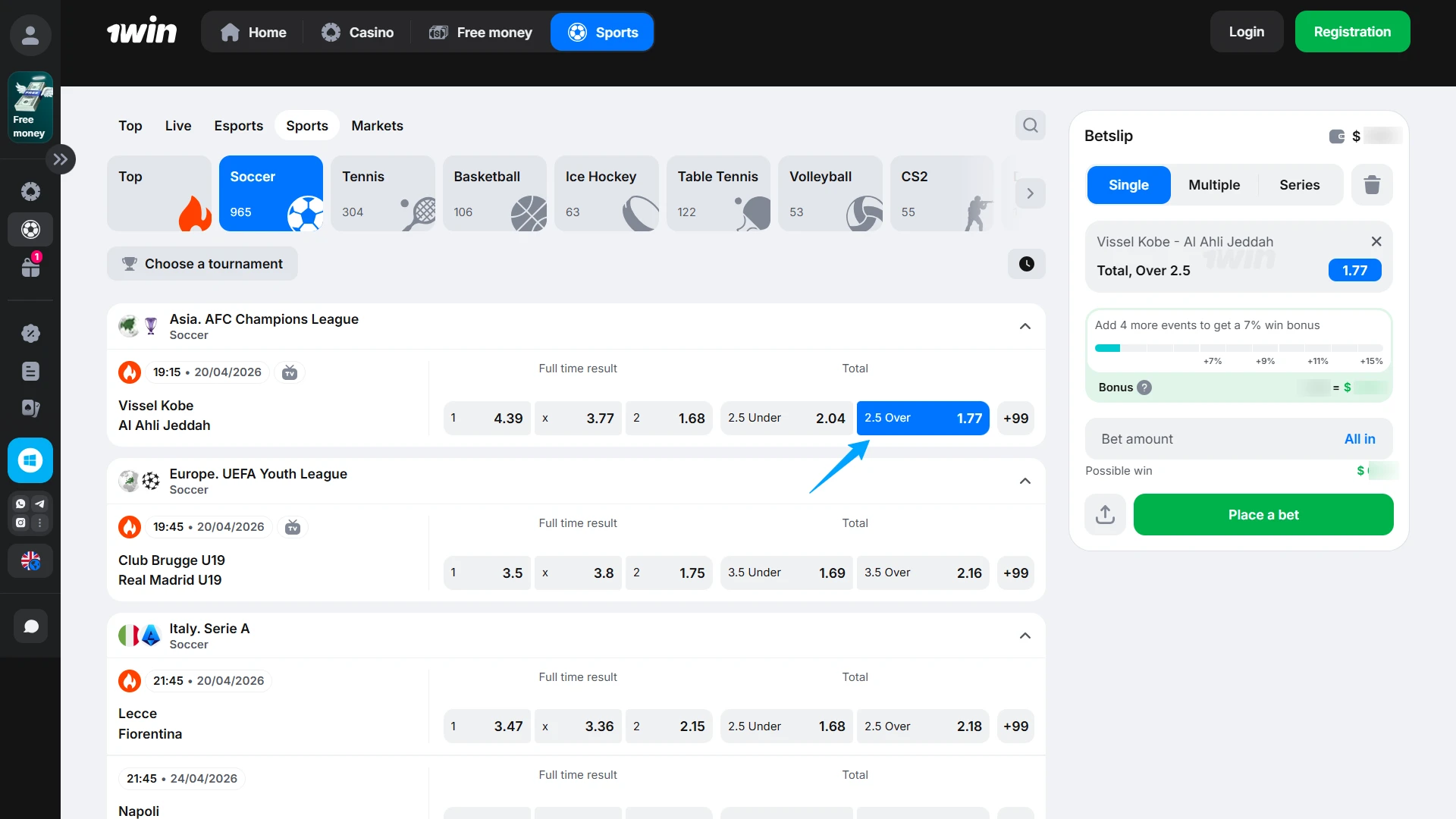
Task: Expand the left sidebar with double arrow
Action: (x=61, y=158)
